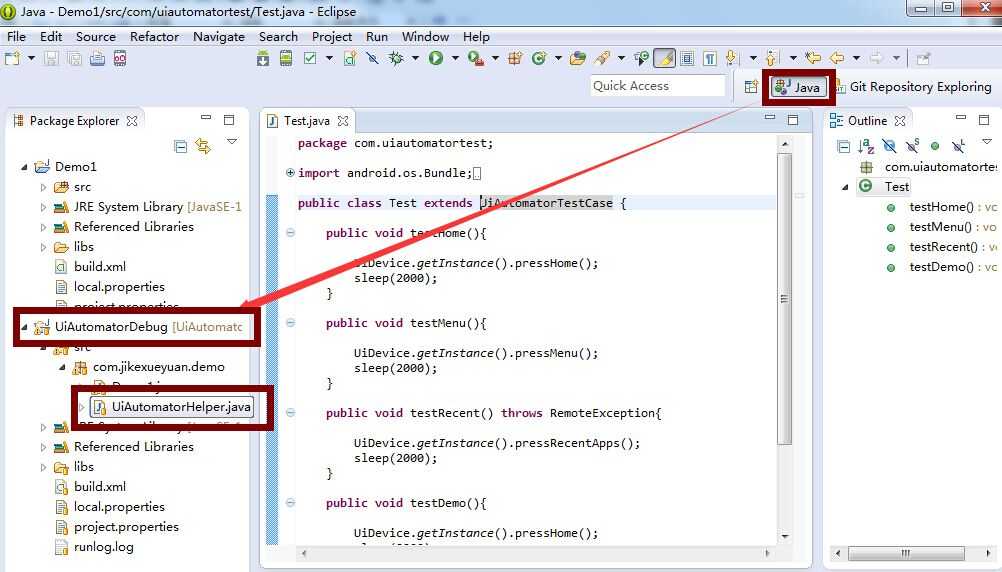Open the Refactor menu
Screen dimensions: 1002x572
[x=155, y=36]
